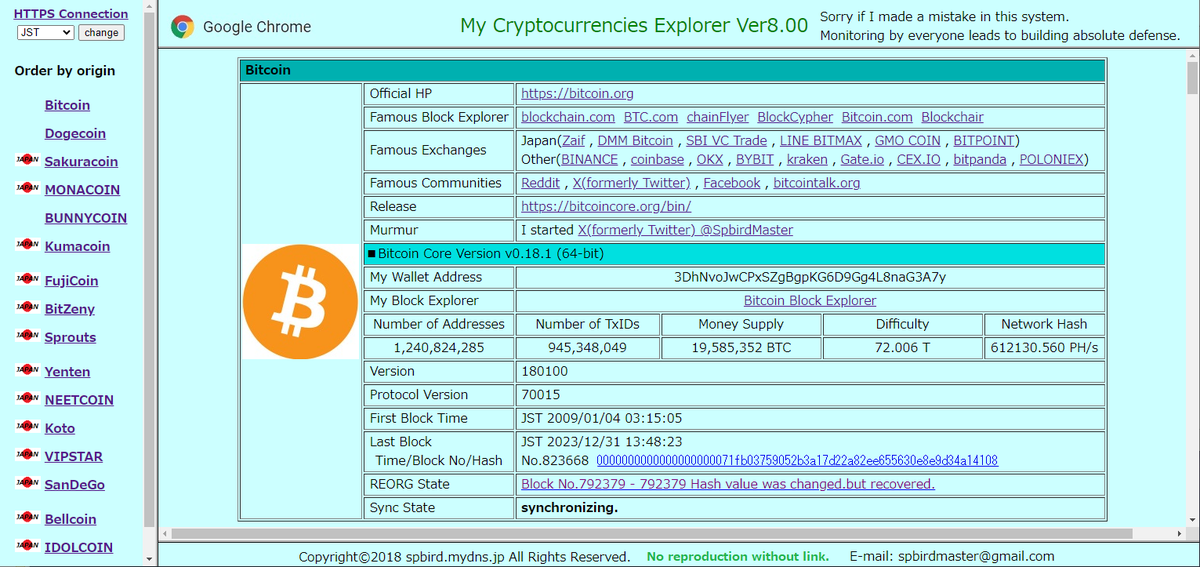
Task: Open the bitcointalk.org link
Action: 817,183
